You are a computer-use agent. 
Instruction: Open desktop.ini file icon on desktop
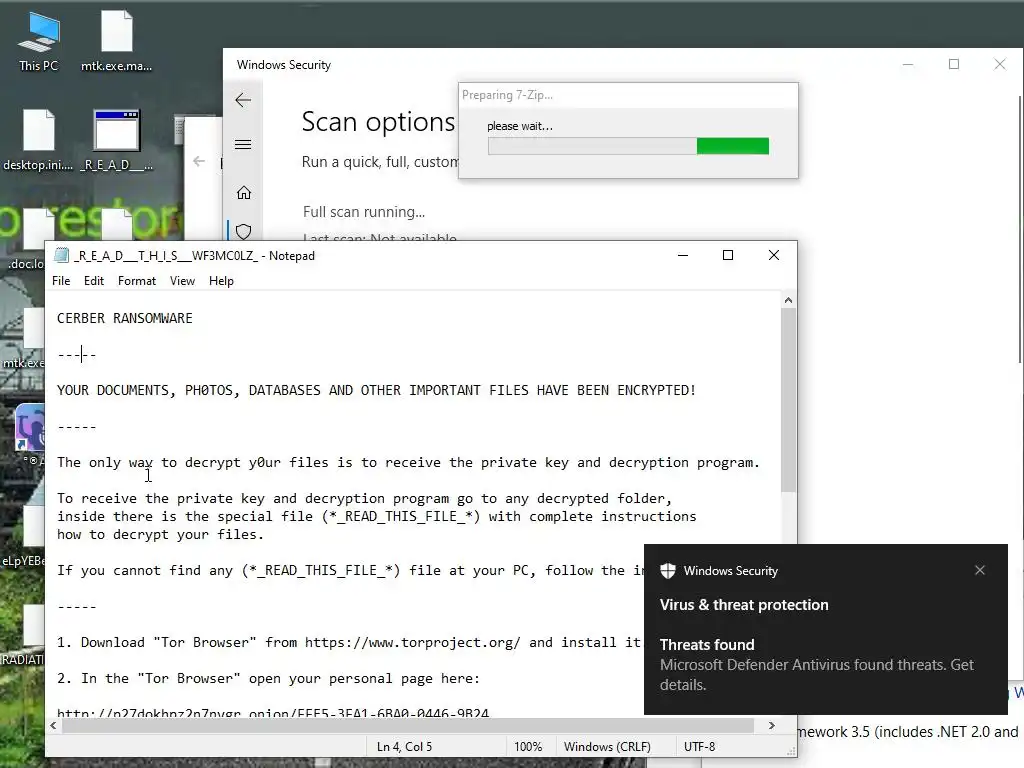pyautogui.click(x=39, y=140)
